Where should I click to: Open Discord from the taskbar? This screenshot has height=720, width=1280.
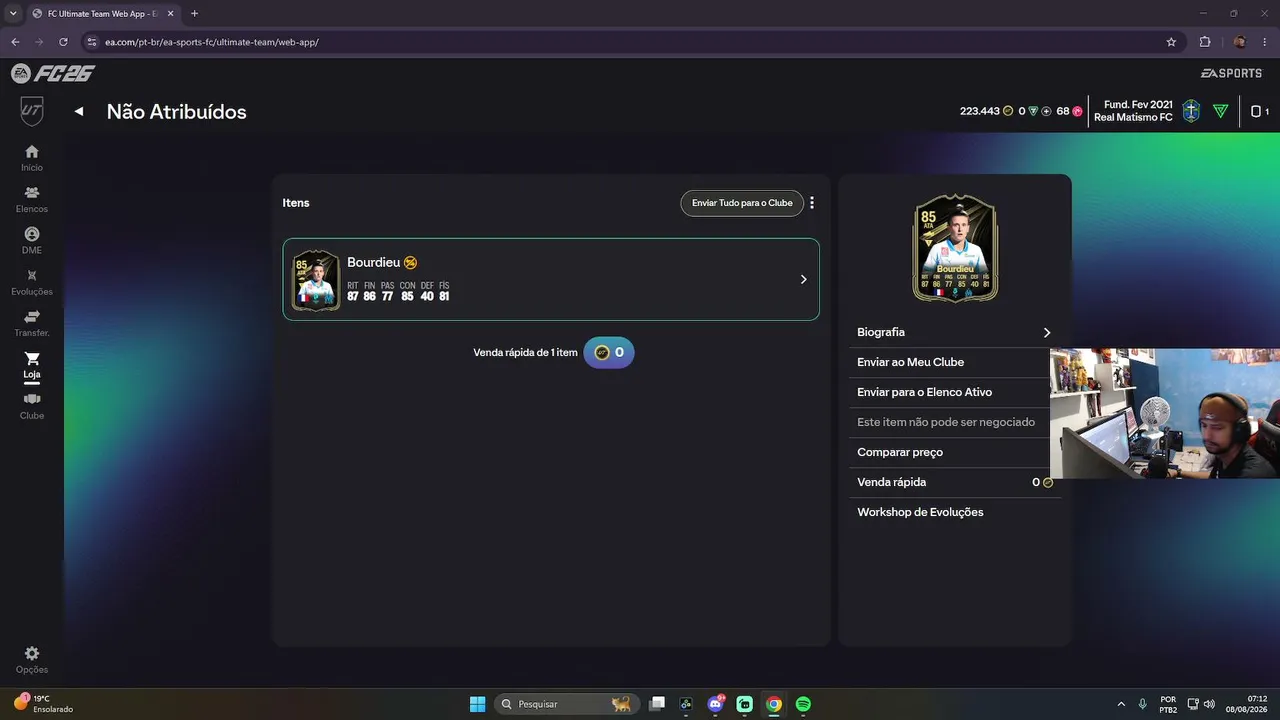pyautogui.click(x=715, y=704)
